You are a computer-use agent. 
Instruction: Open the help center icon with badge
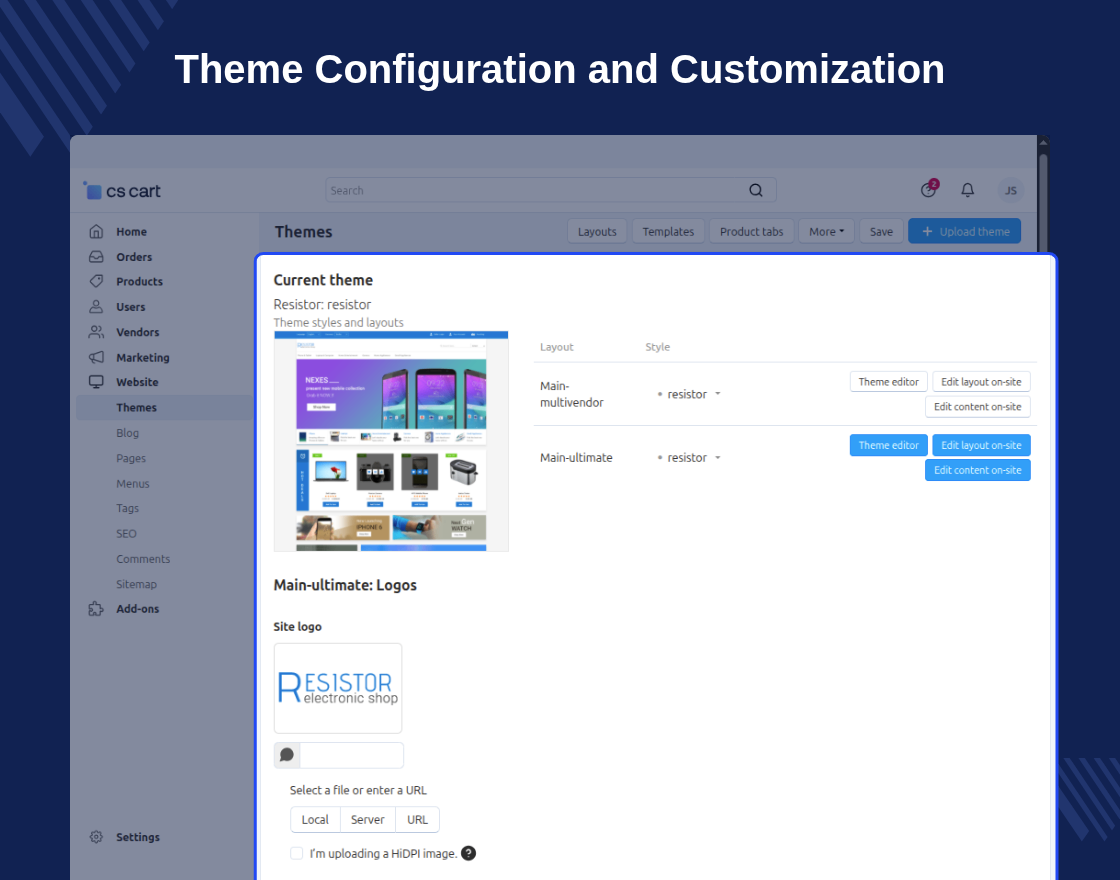[x=929, y=189]
